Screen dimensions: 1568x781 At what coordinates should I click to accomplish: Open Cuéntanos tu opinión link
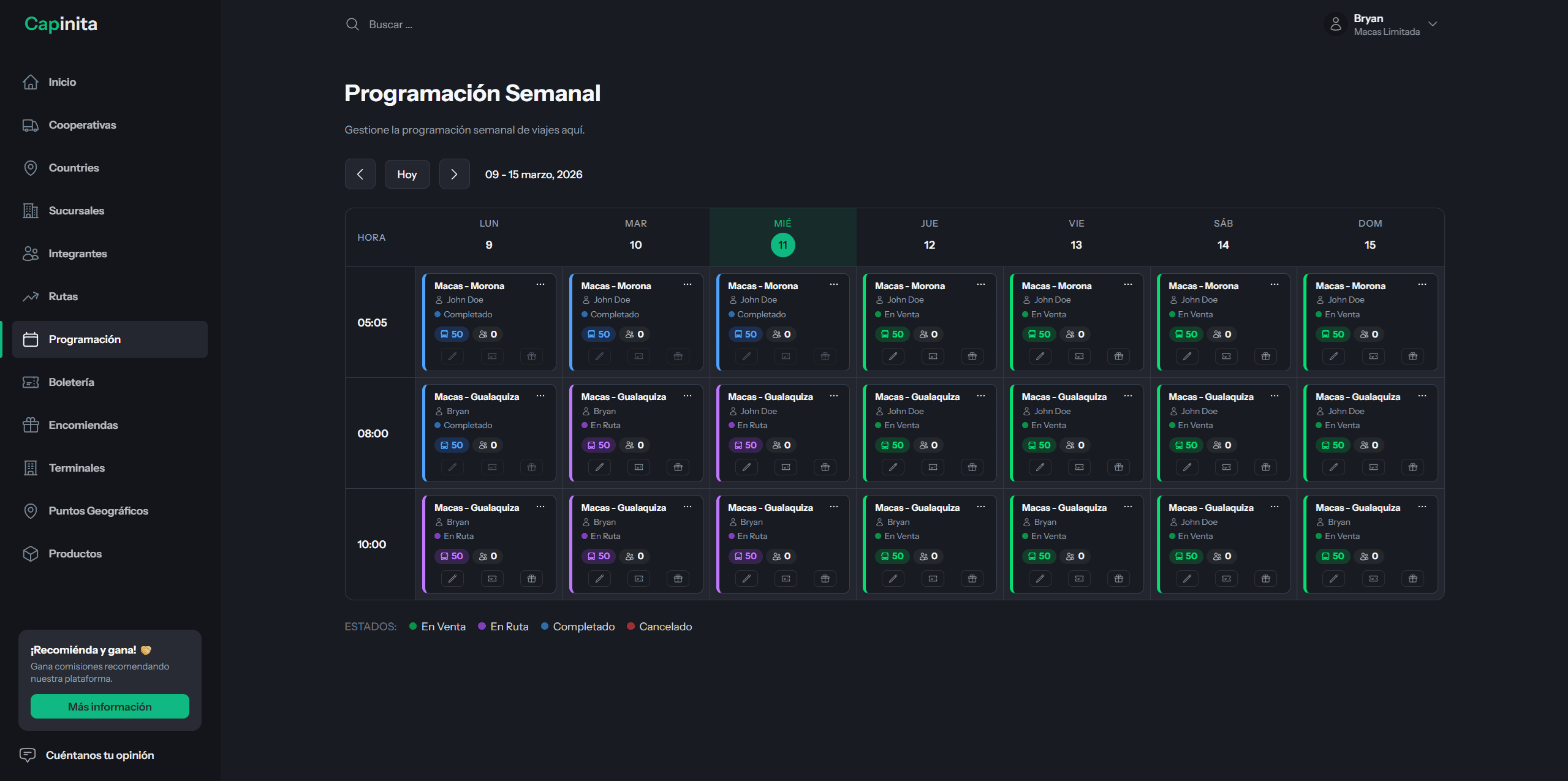(x=99, y=755)
